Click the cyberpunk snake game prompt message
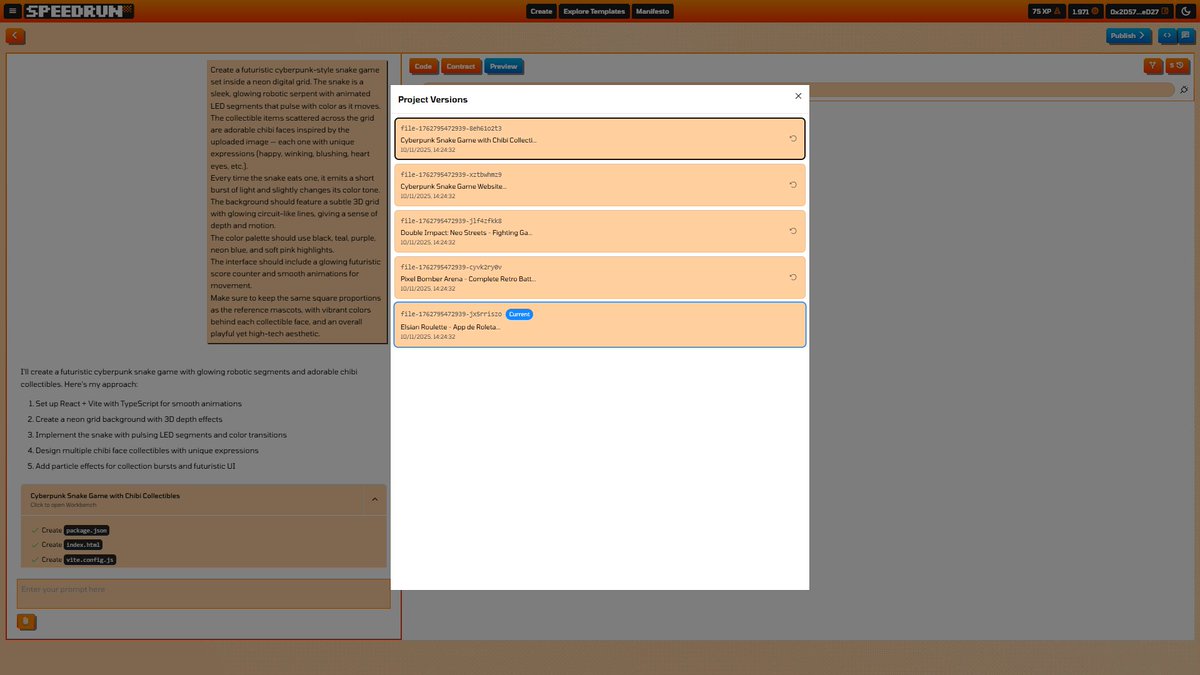 [297, 202]
